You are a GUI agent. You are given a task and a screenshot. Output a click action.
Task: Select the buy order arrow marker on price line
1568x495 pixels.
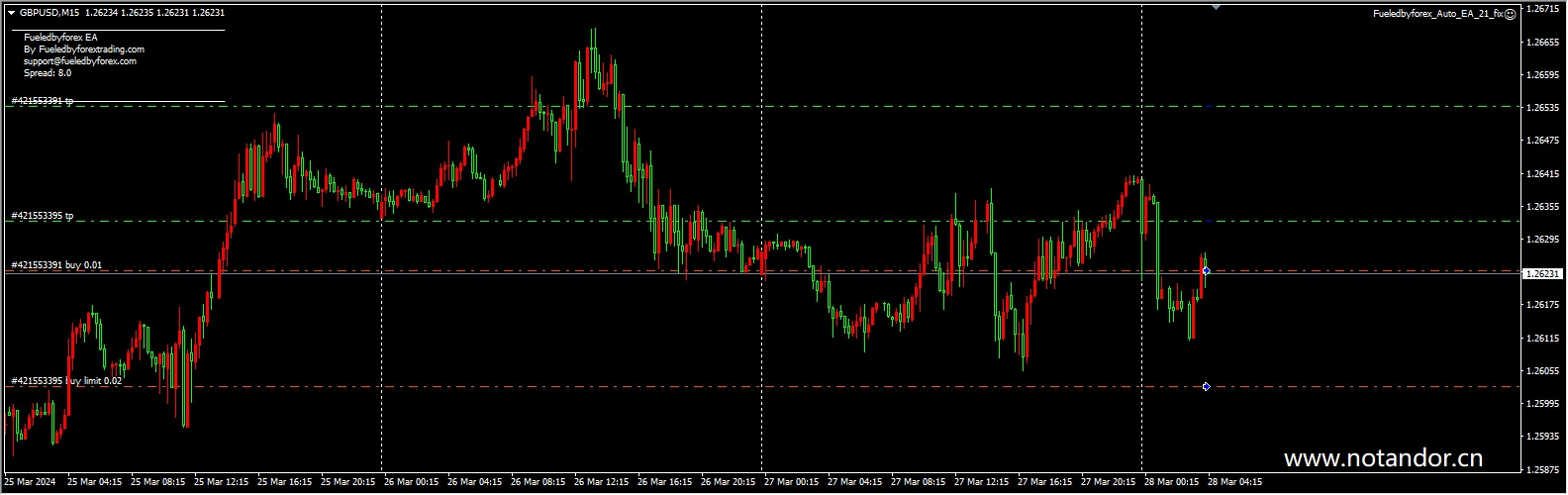point(1206,270)
